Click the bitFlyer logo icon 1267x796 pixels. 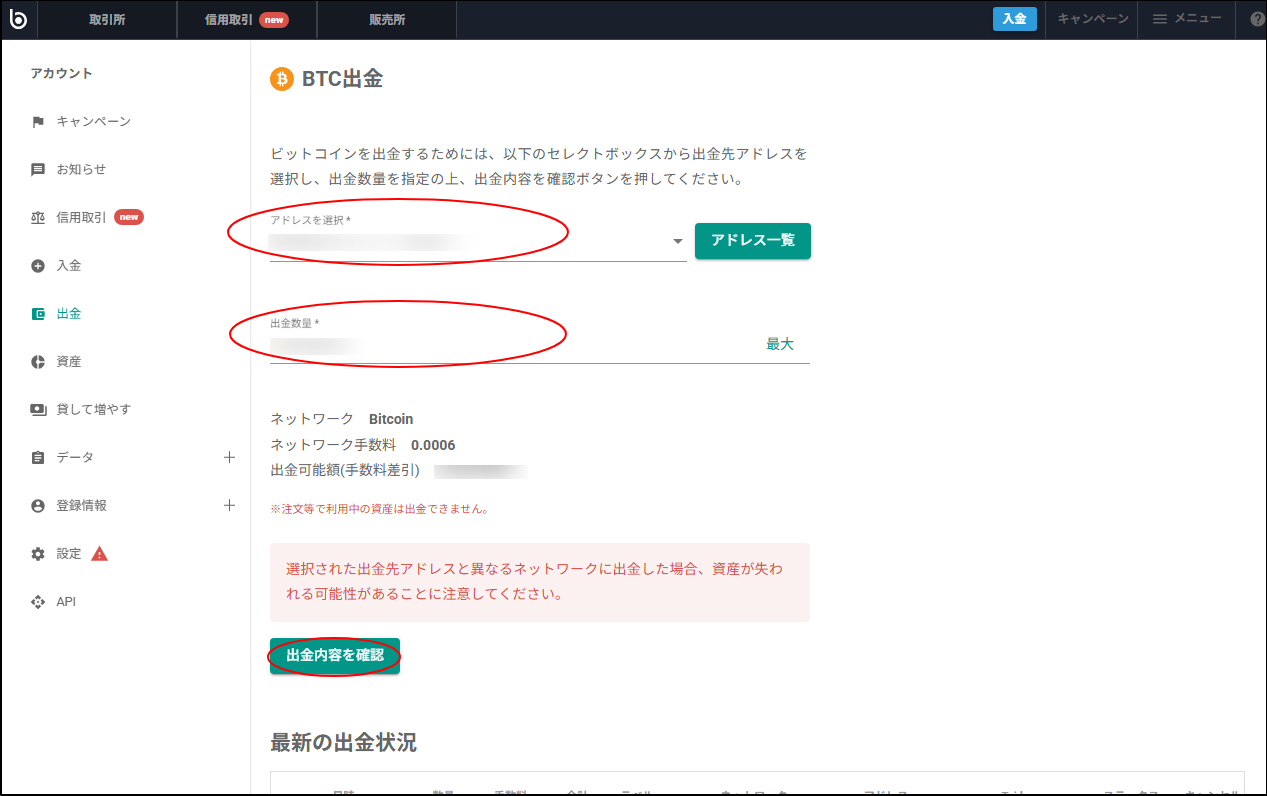(18, 19)
